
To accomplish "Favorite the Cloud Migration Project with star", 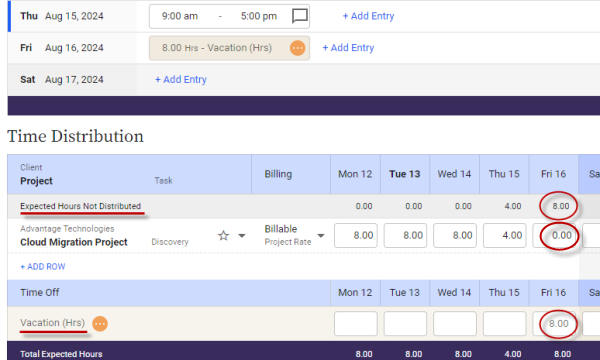I will (223, 235).
